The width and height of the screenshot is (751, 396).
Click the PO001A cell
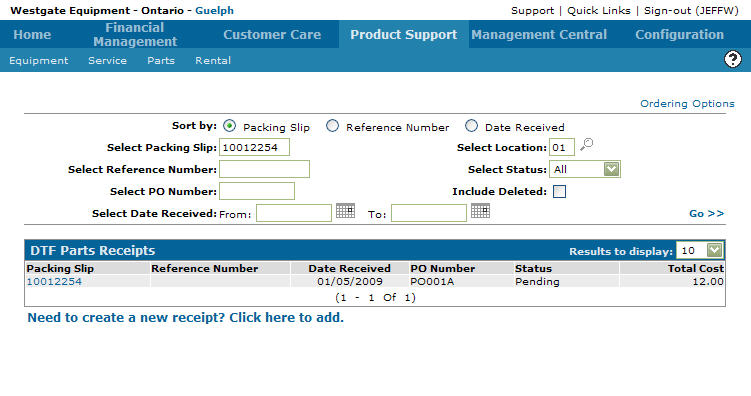[432, 282]
